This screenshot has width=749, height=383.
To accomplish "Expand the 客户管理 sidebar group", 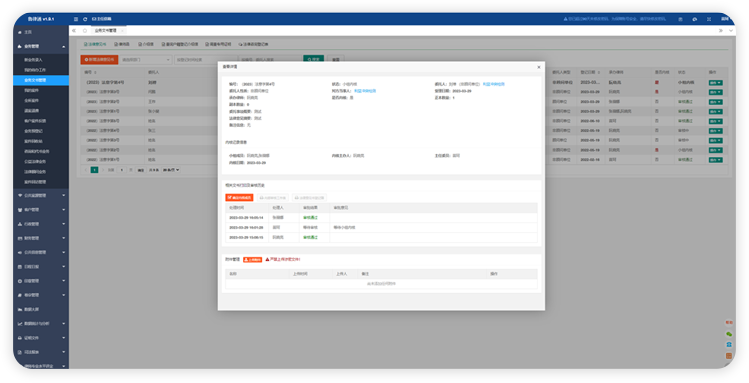I will [x=41, y=210].
